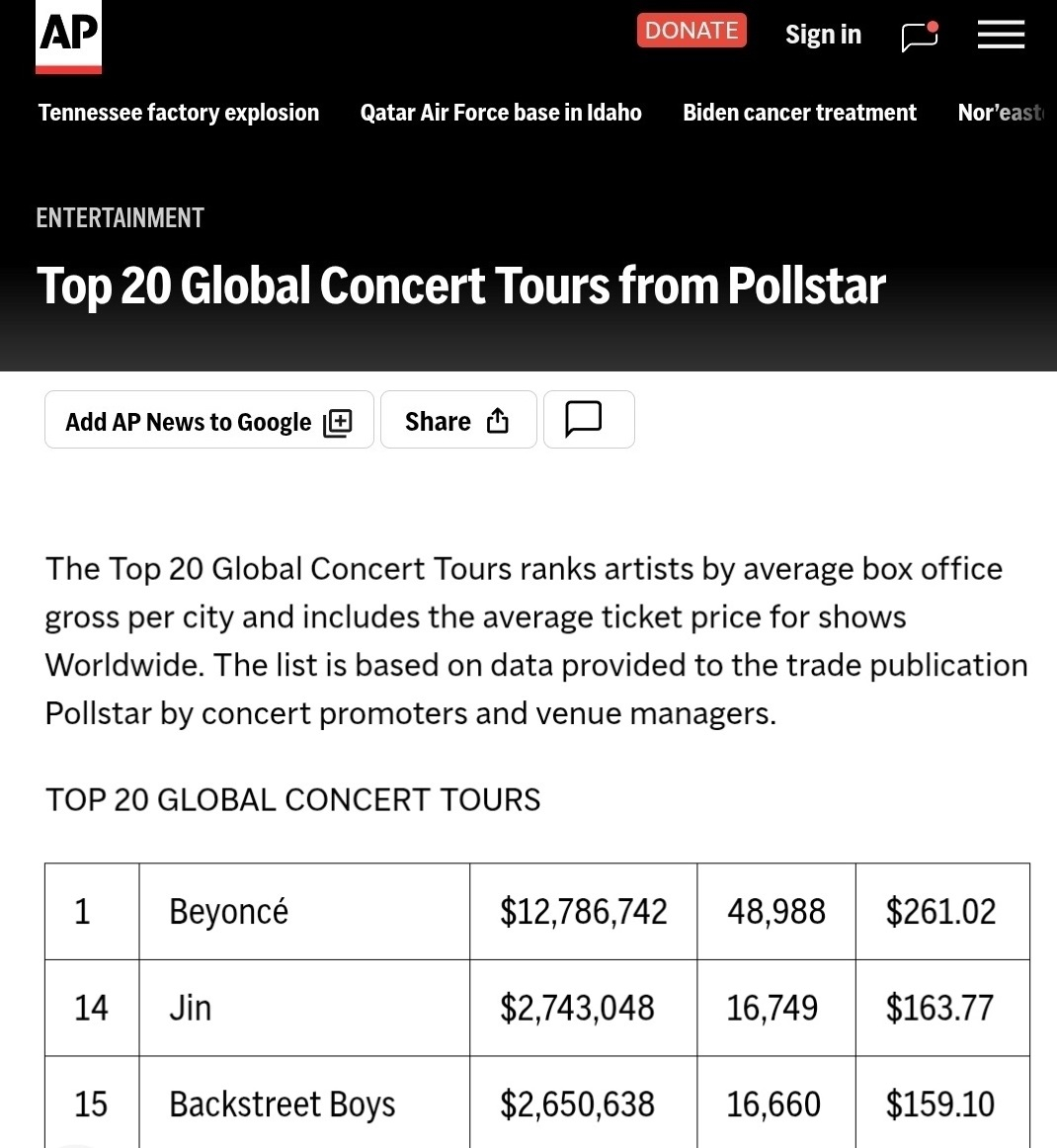Select Biden cancer treatment topic
Image resolution: width=1057 pixels, height=1148 pixels.
point(799,113)
